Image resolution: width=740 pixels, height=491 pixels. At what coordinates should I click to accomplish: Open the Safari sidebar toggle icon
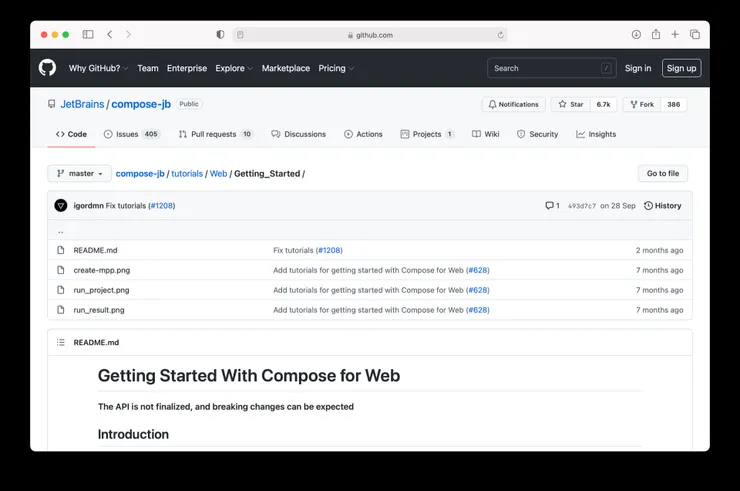[88, 35]
